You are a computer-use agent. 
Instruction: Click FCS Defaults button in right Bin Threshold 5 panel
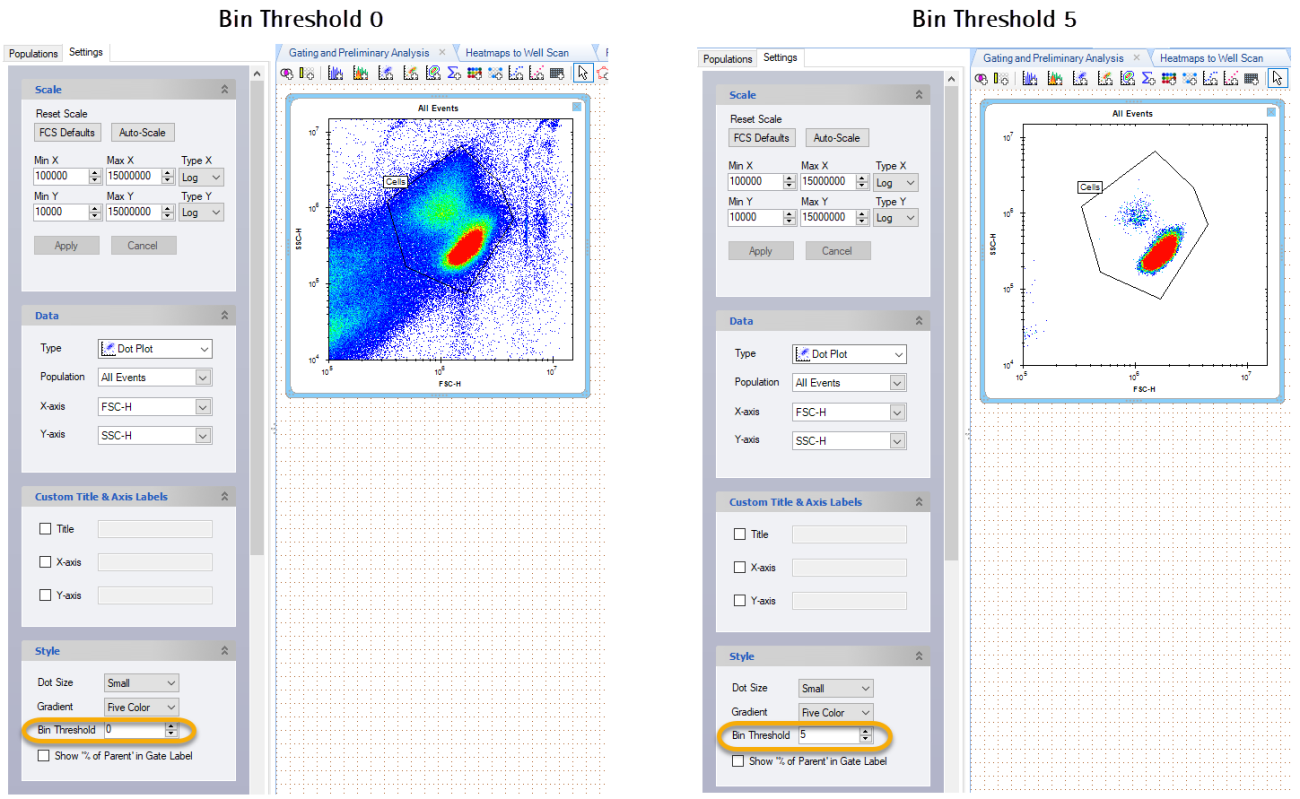(761, 138)
